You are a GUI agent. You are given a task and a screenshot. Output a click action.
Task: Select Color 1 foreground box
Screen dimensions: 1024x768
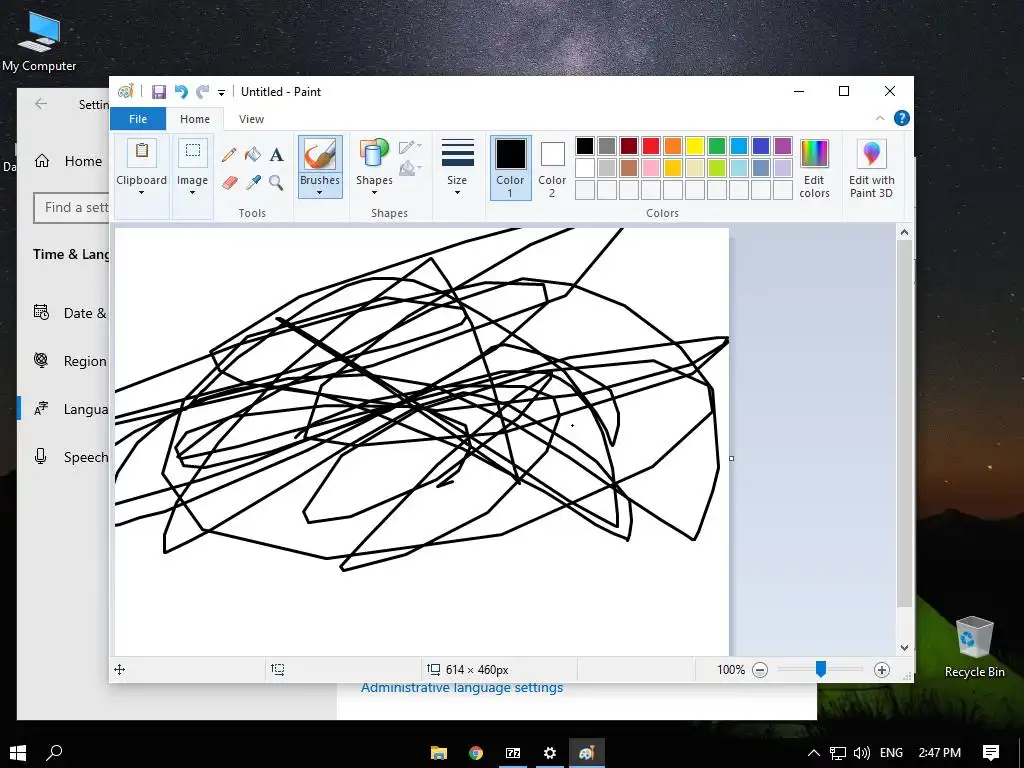pos(510,168)
